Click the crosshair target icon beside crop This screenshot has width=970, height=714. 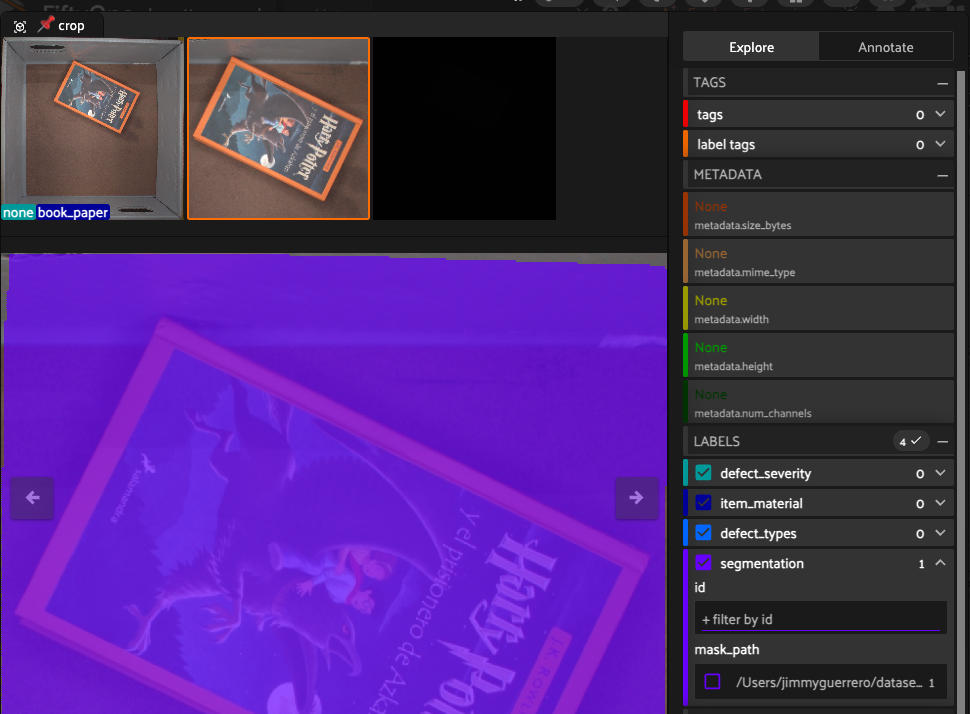20,27
